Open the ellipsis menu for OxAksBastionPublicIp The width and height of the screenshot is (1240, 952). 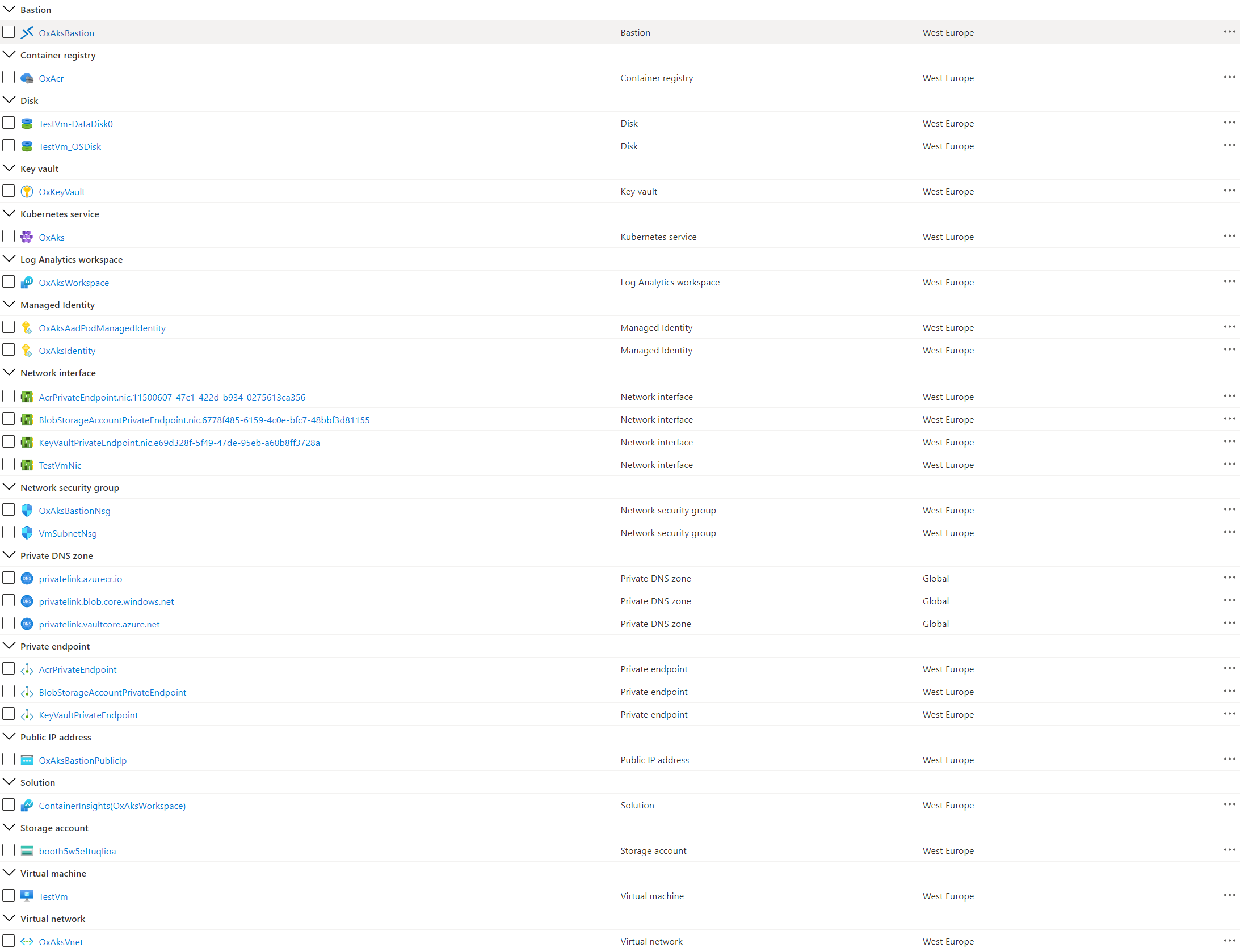(1229, 759)
